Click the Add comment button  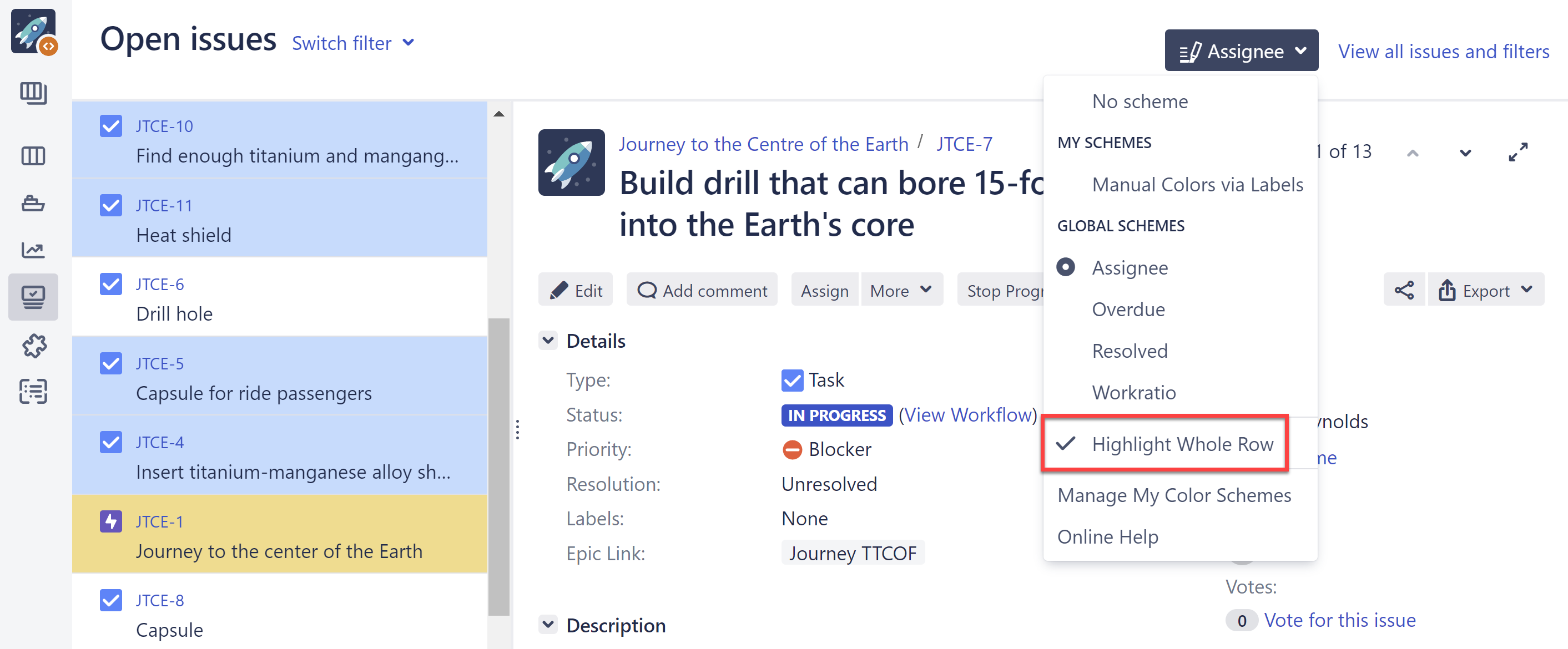[702, 290]
